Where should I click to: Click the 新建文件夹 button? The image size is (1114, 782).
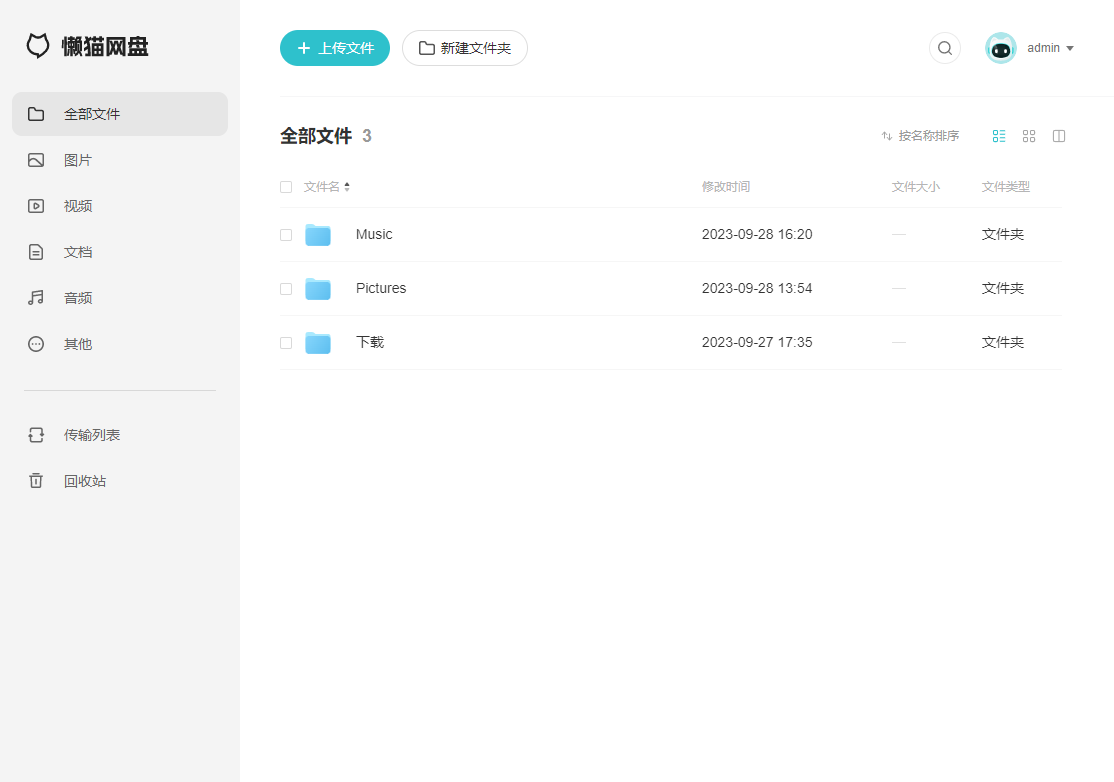[x=465, y=48]
